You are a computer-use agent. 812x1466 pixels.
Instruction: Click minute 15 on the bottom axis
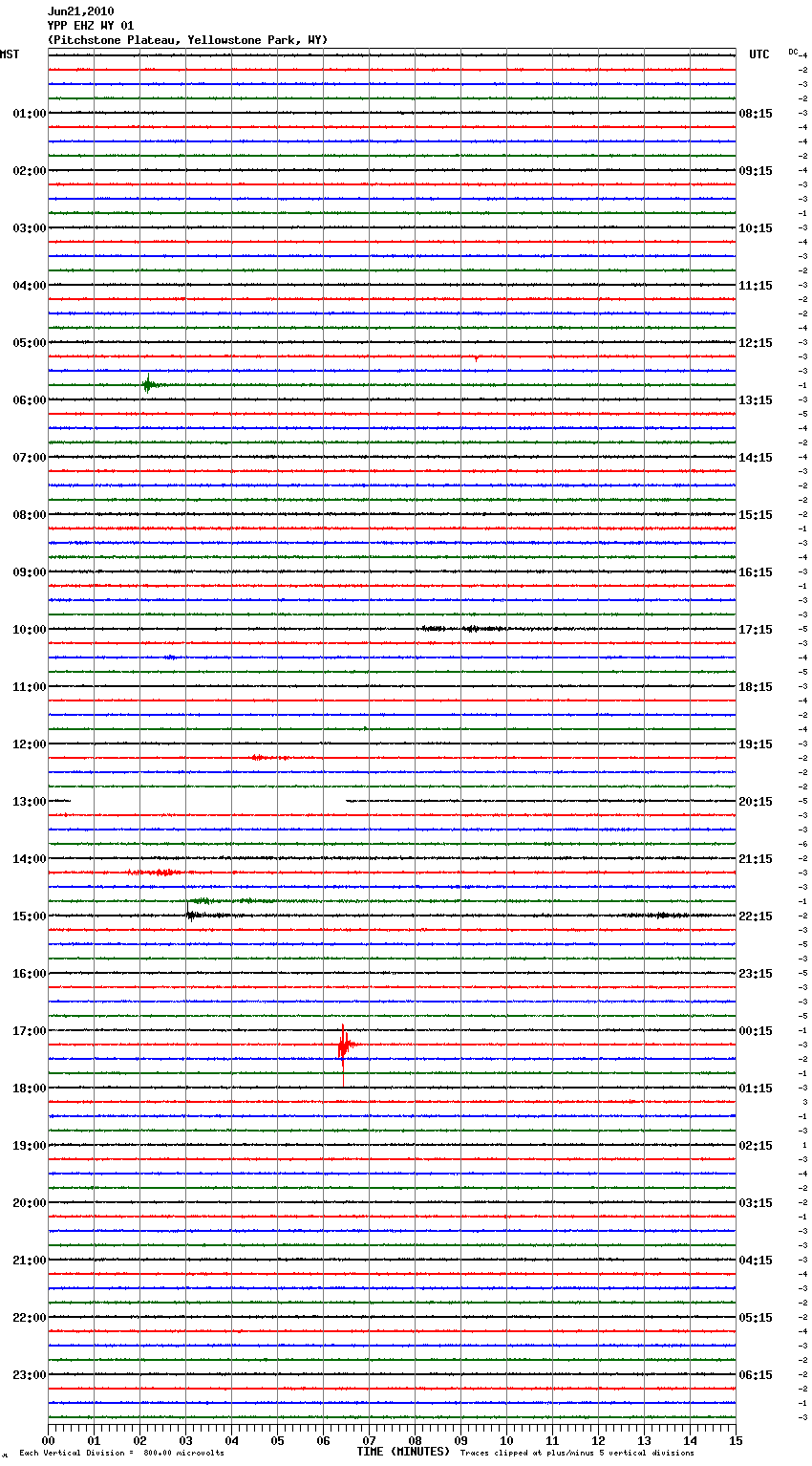[x=736, y=1440]
